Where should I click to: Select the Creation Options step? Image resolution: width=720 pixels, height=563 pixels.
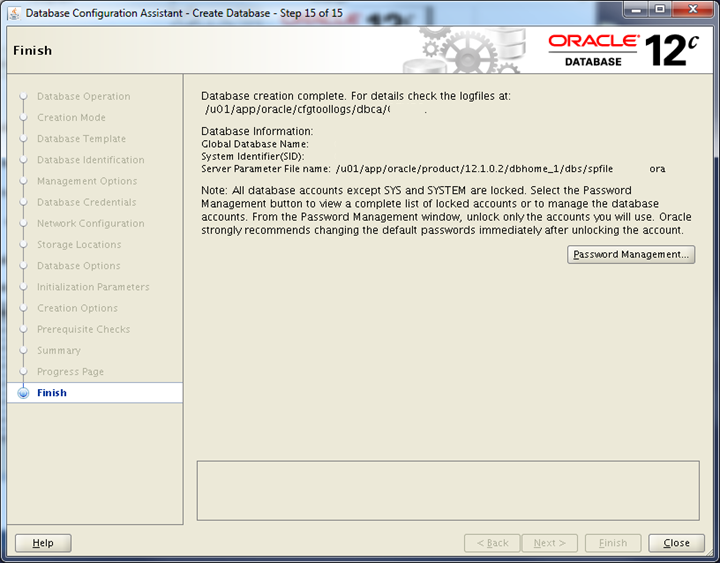77,308
